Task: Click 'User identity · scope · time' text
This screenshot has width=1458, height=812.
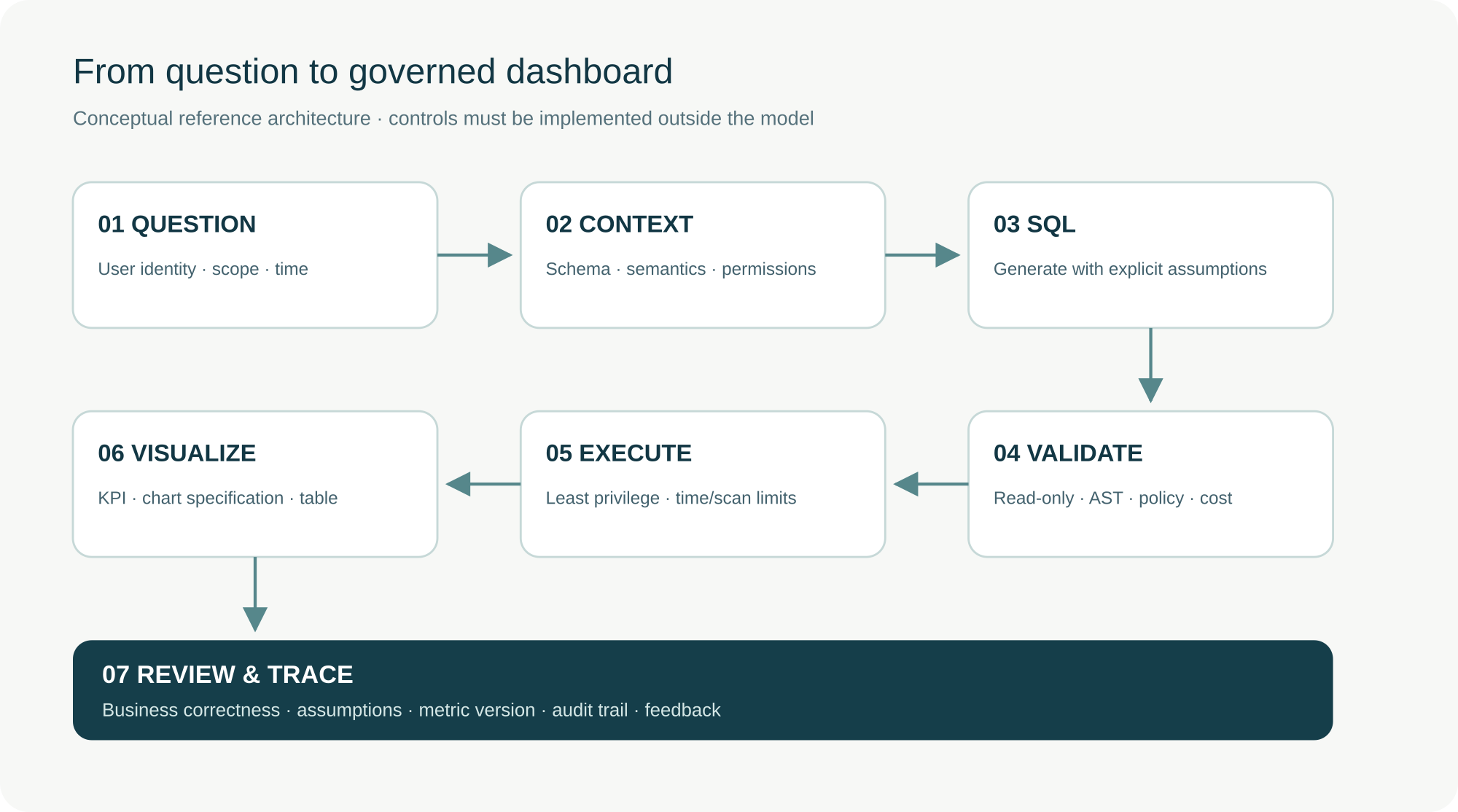Action: (x=203, y=269)
